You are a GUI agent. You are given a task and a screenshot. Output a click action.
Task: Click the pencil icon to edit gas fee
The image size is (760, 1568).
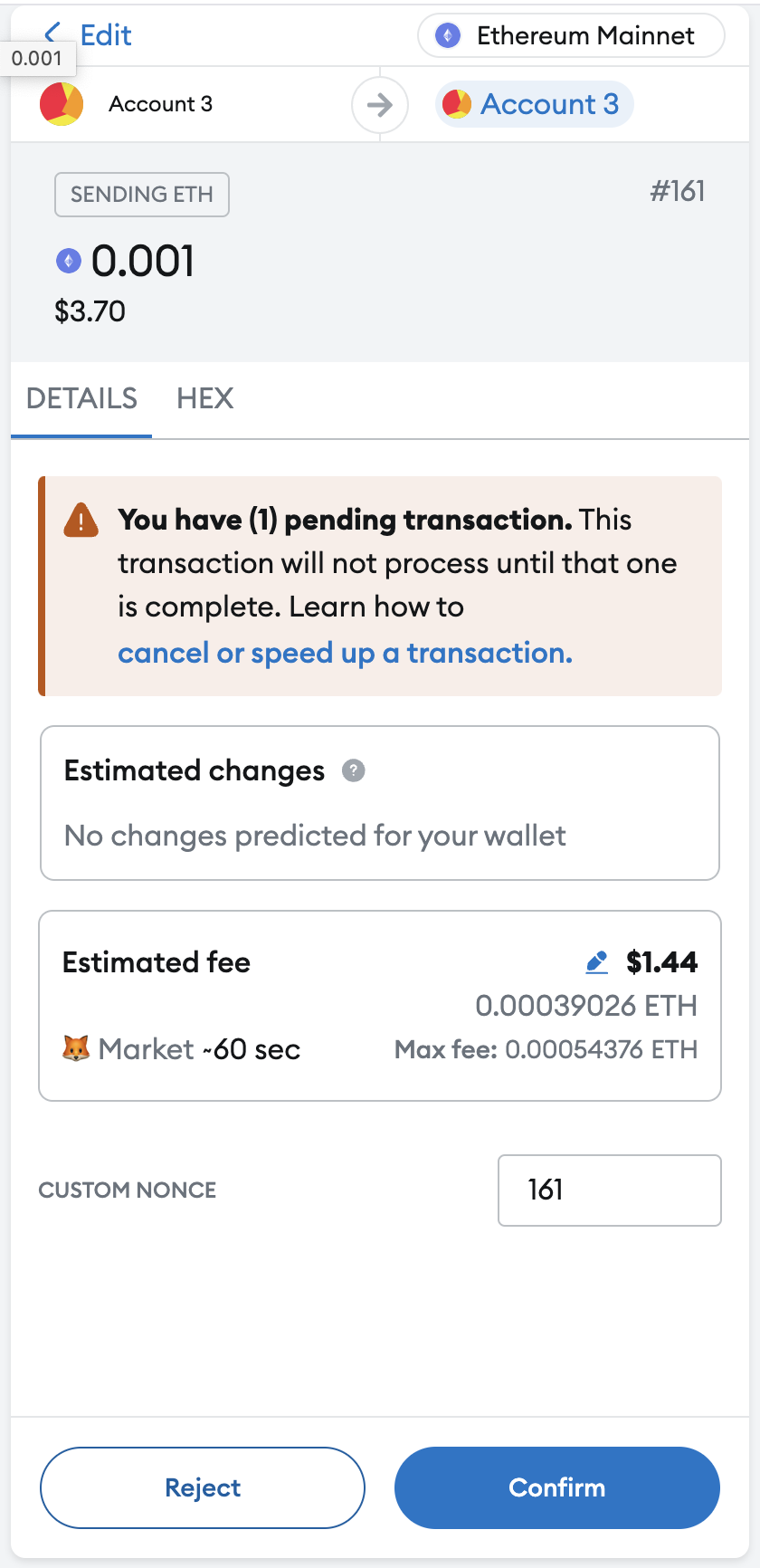[x=596, y=962]
